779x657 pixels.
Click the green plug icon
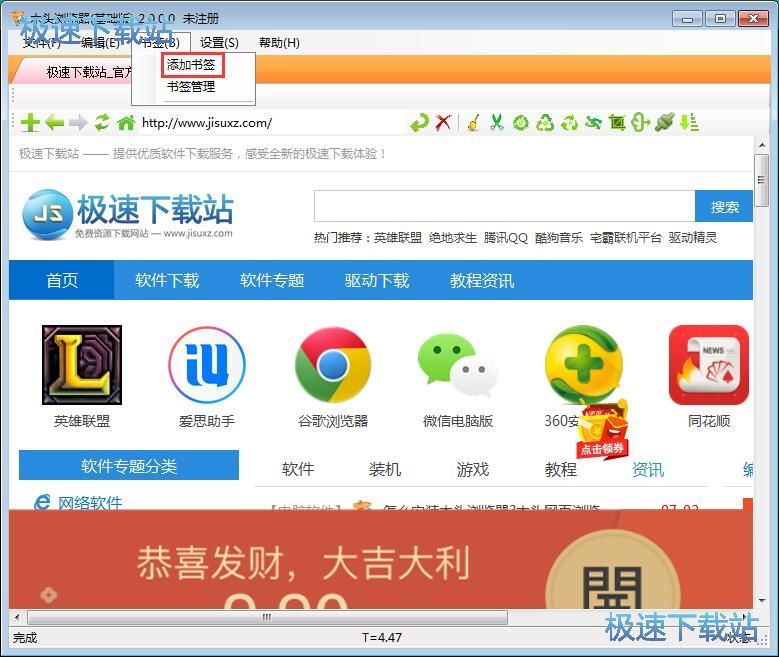pyautogui.click(x=665, y=122)
